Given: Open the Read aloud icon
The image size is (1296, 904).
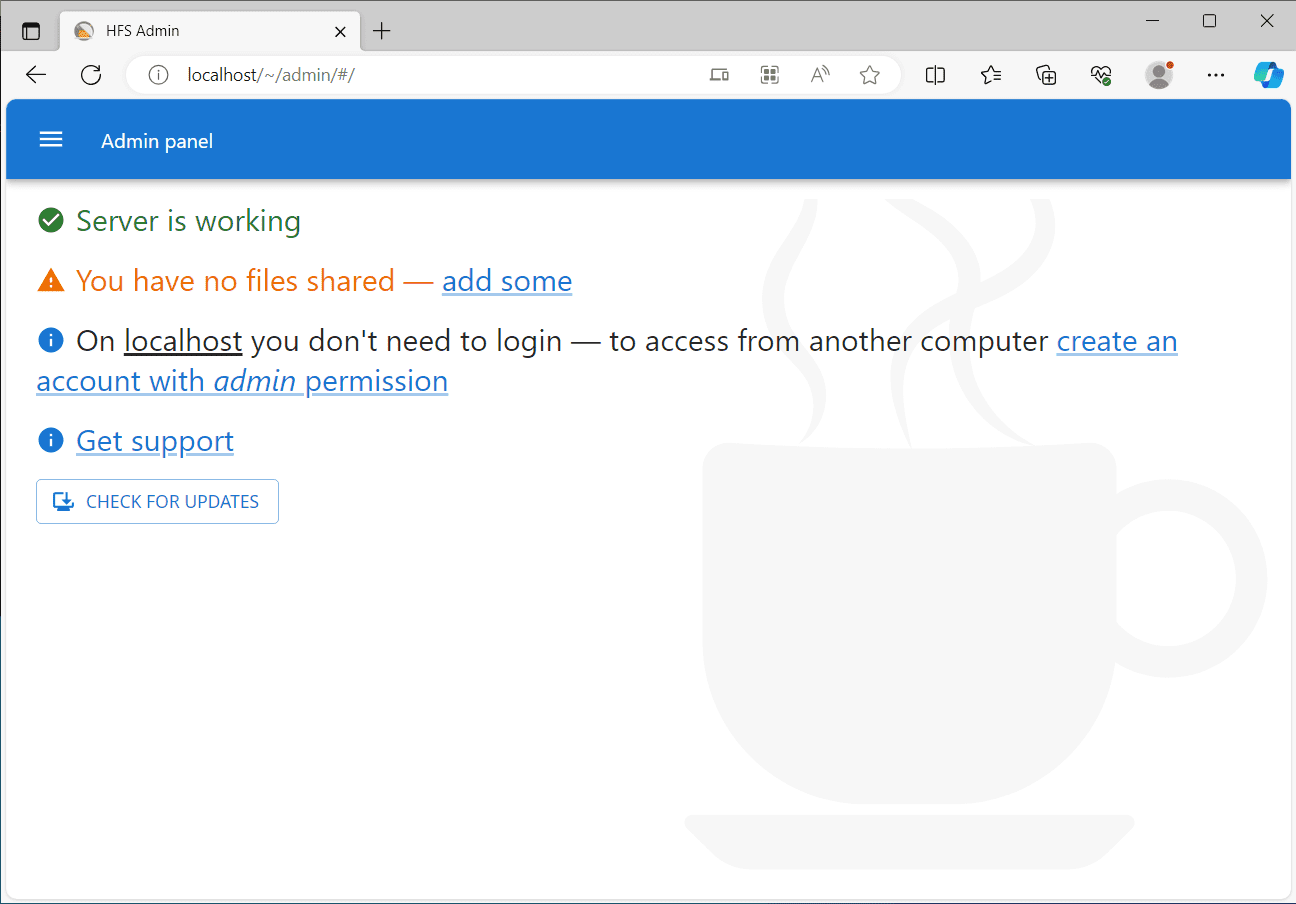Looking at the screenshot, I should point(820,75).
